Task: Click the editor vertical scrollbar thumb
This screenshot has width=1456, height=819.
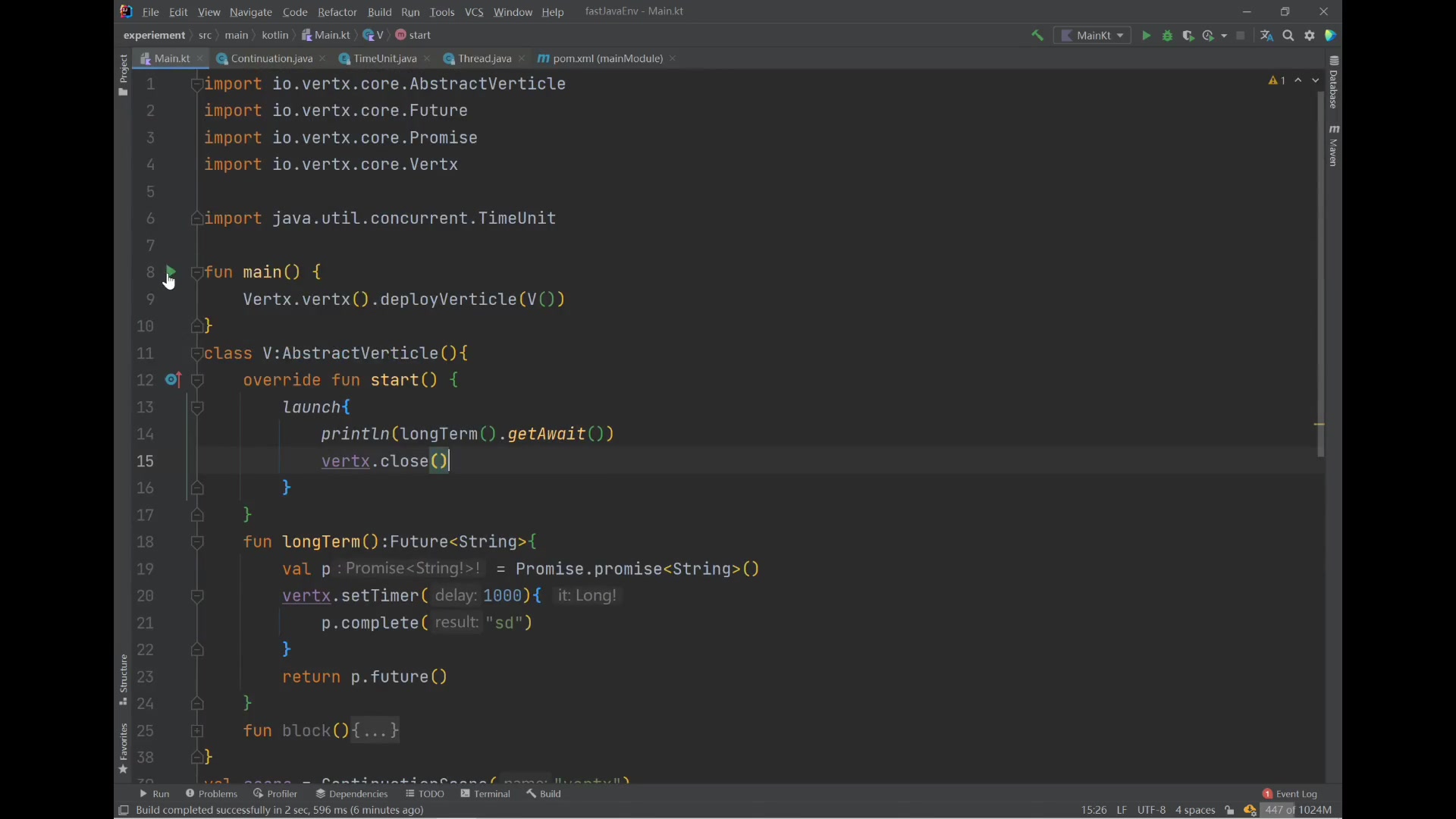Action: [1320, 273]
